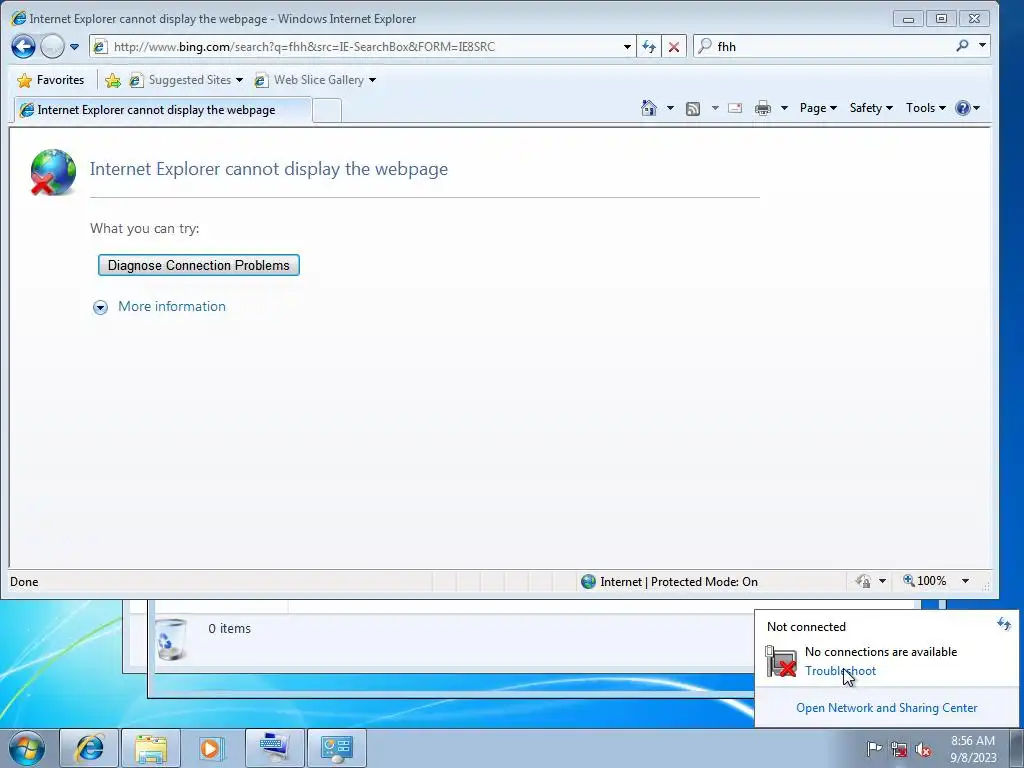Expand More information chevron

pyautogui.click(x=100, y=307)
